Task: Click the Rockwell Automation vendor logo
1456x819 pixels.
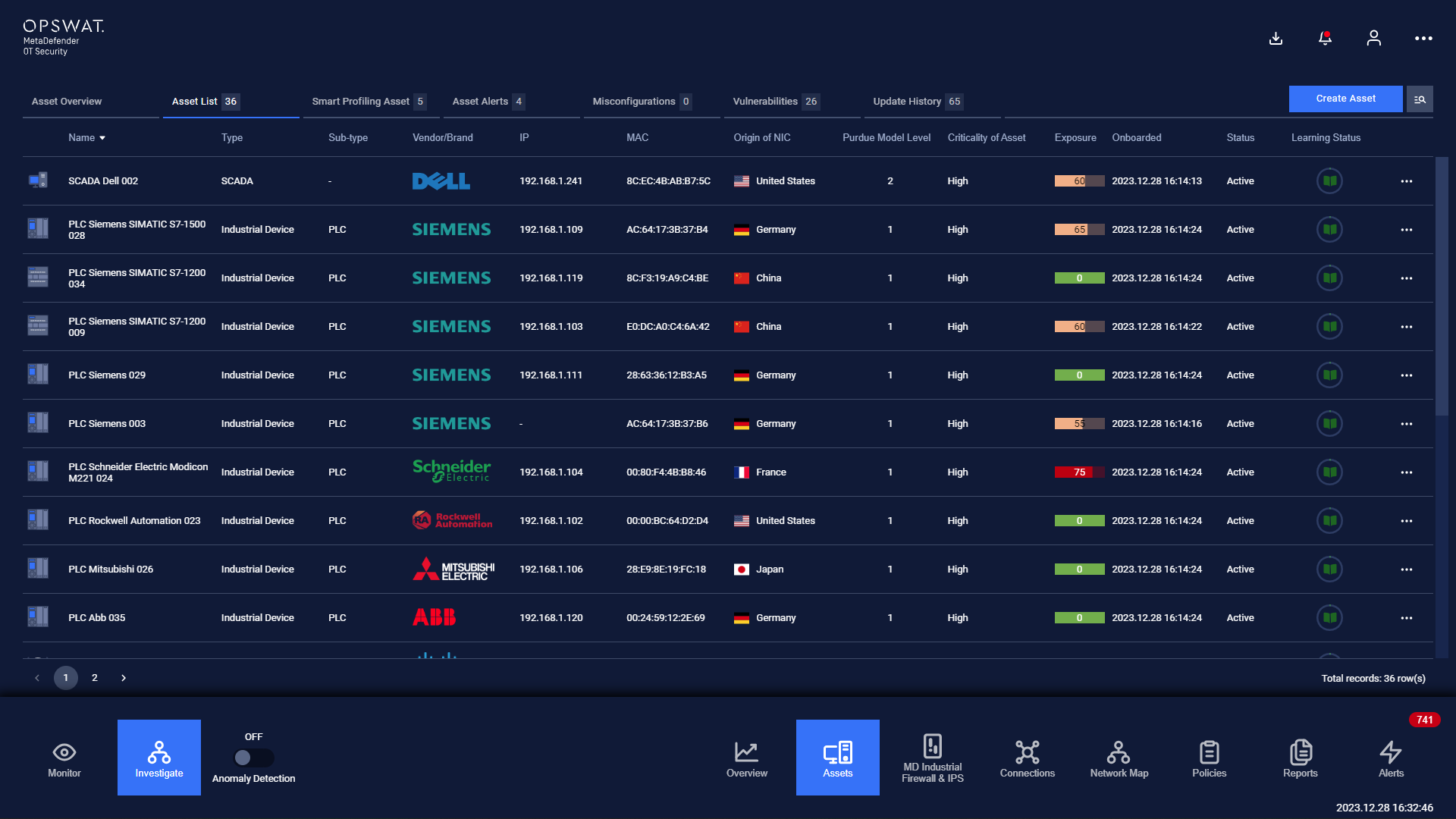Action: [x=453, y=520]
